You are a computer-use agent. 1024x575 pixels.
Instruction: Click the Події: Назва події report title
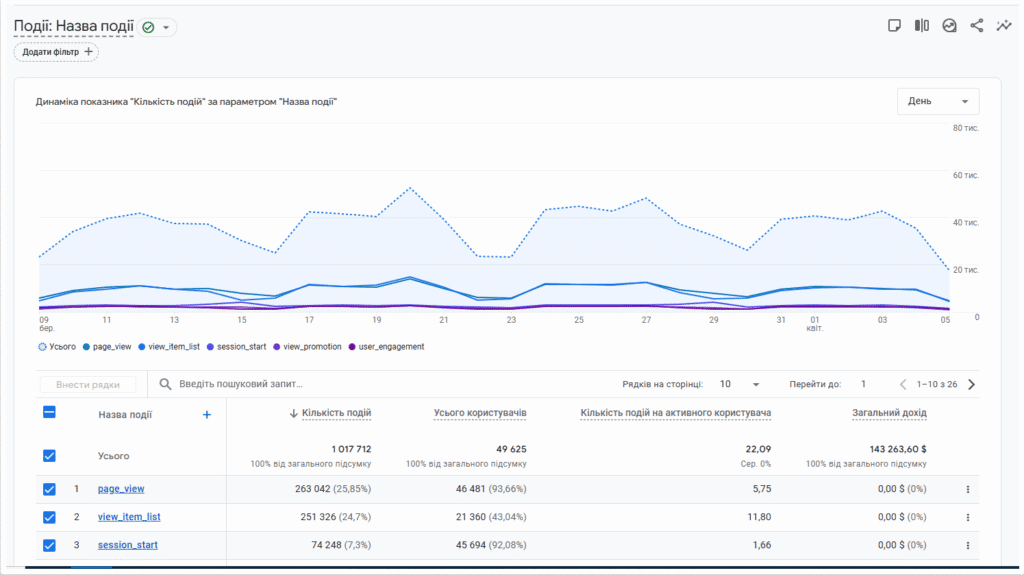[74, 26]
